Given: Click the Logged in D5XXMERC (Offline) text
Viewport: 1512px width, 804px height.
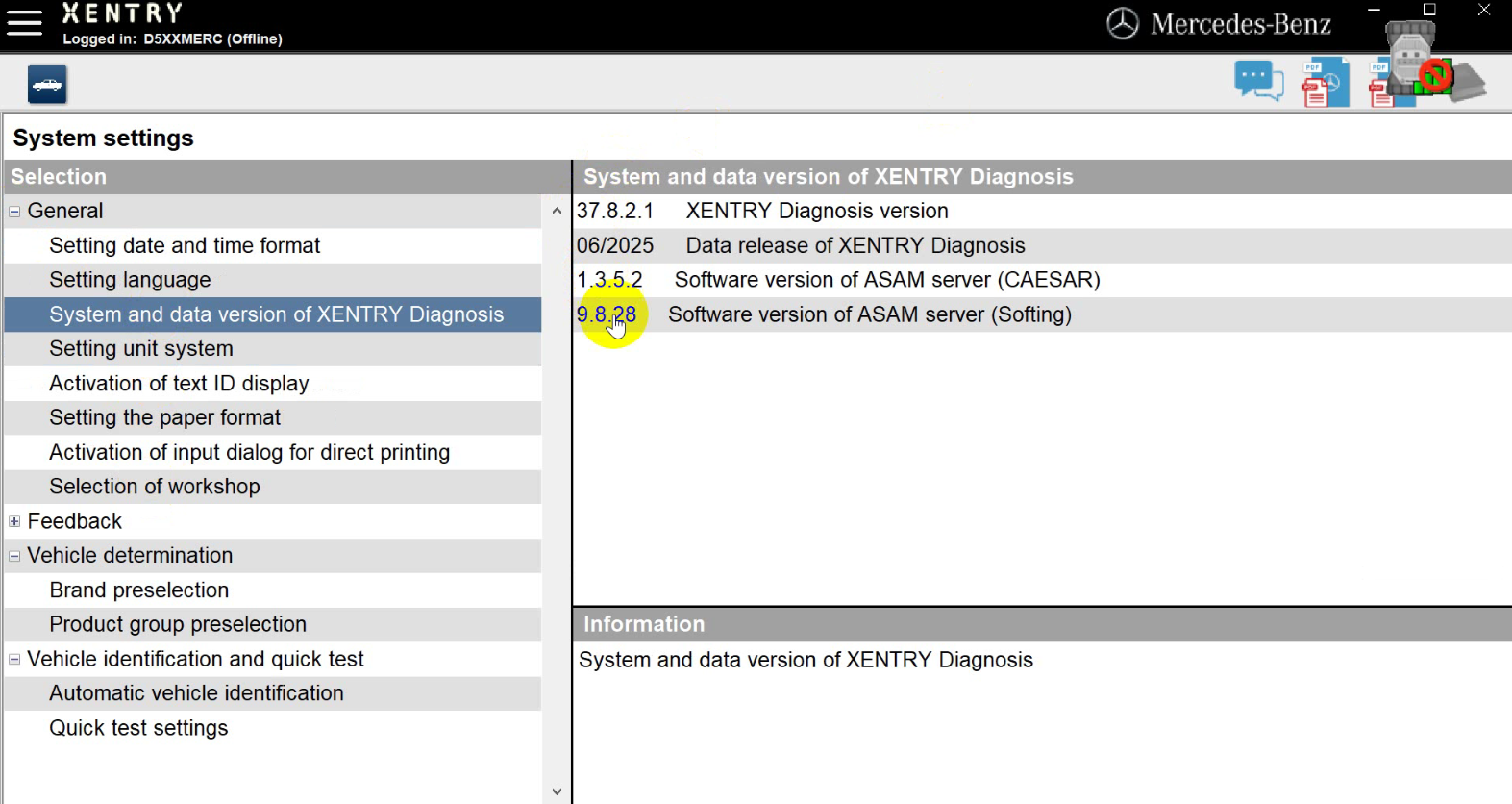Looking at the screenshot, I should [x=173, y=39].
